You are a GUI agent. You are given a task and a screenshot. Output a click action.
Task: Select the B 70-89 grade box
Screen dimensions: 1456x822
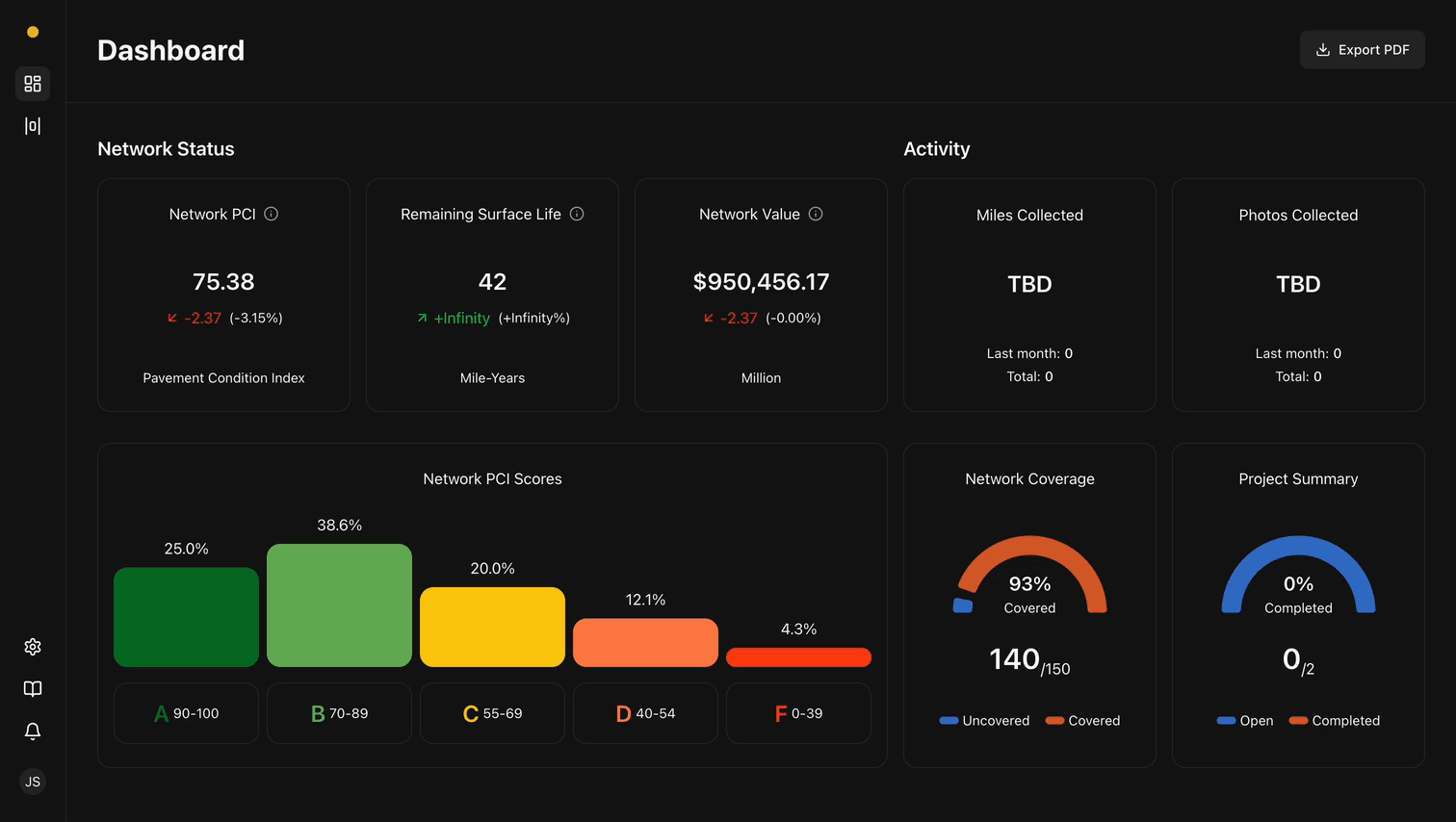tap(339, 713)
